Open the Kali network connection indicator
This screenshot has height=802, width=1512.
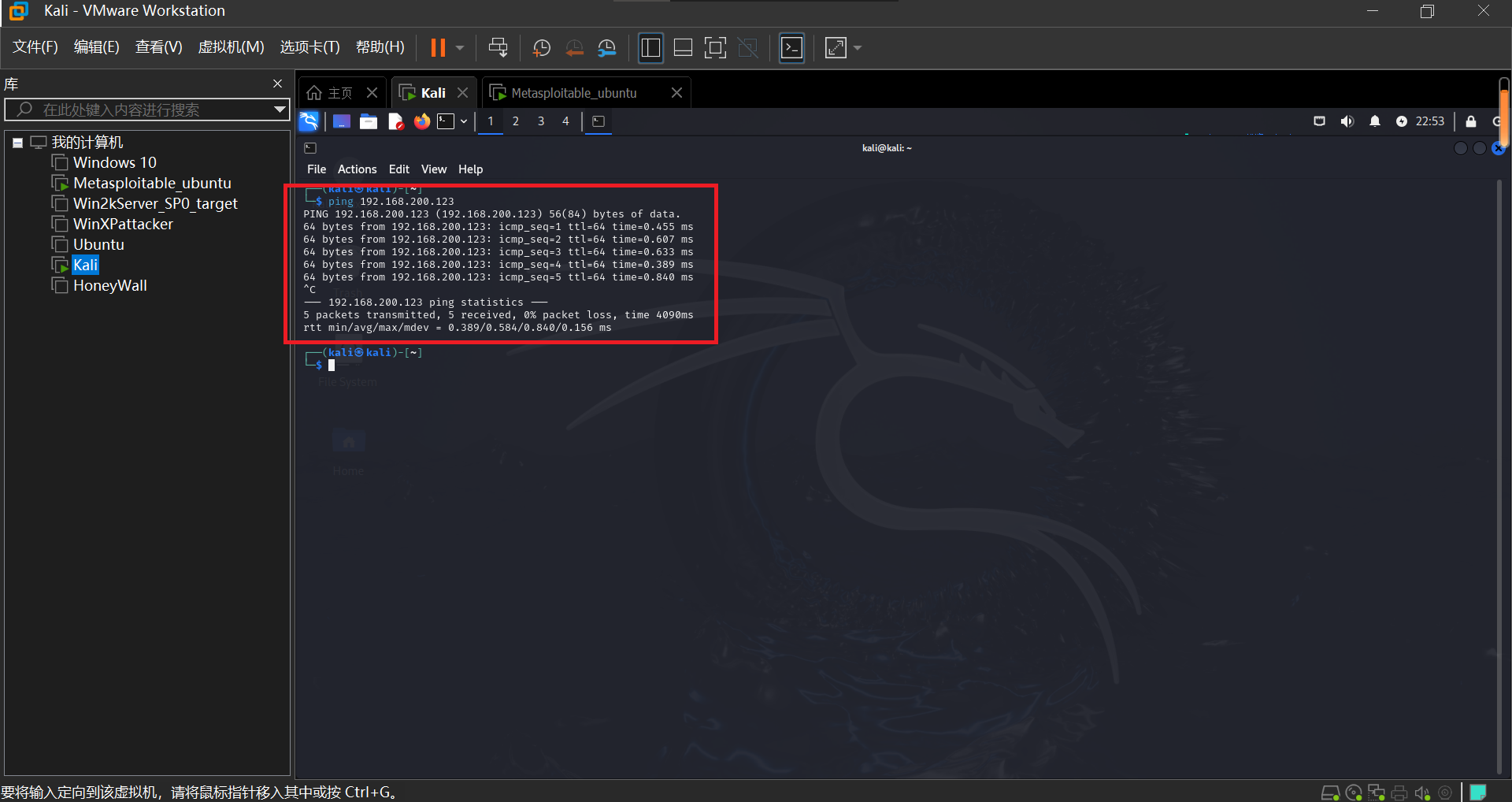point(1320,121)
